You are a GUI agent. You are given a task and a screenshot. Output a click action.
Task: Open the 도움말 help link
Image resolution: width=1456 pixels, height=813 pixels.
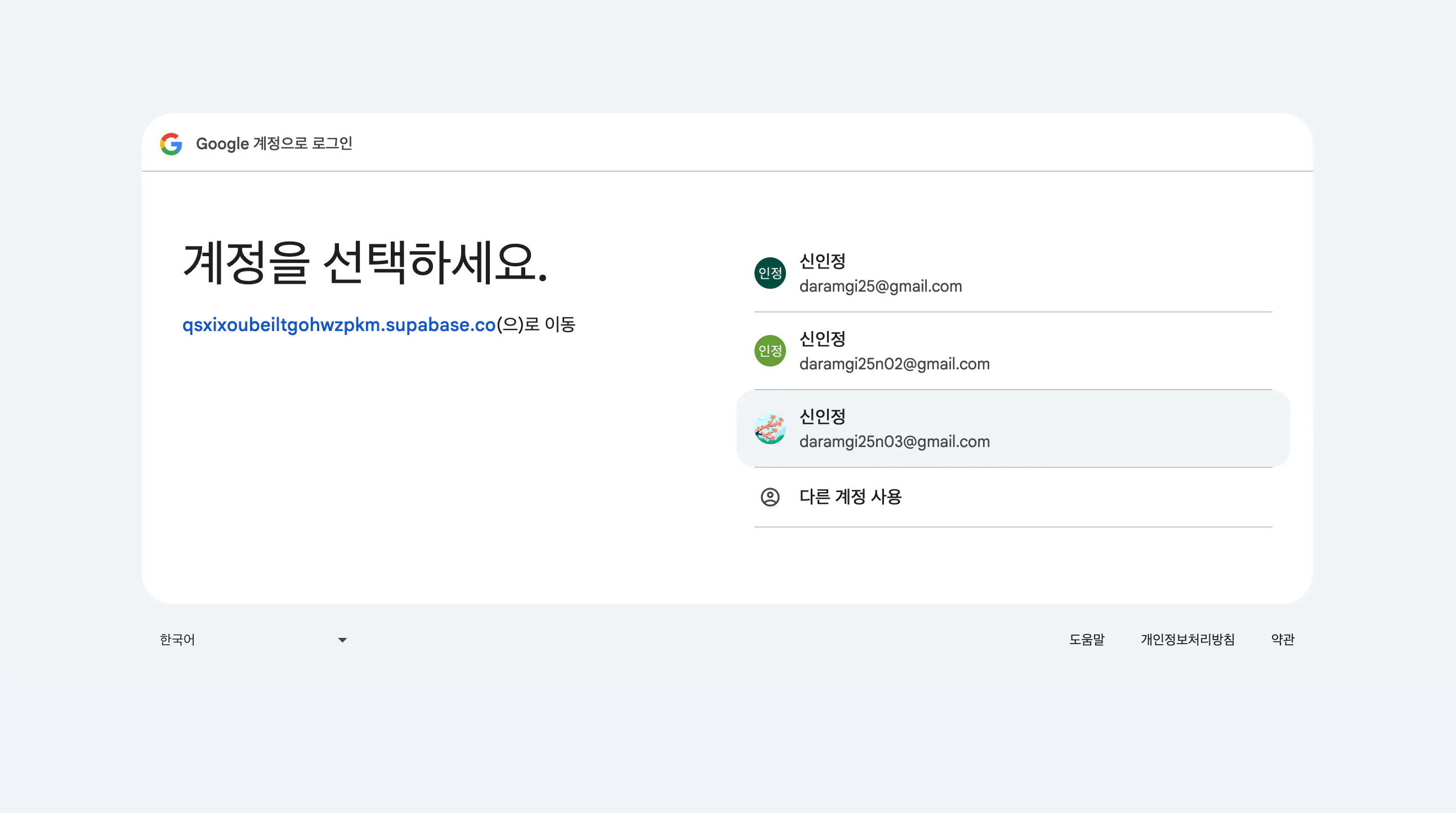(1086, 640)
